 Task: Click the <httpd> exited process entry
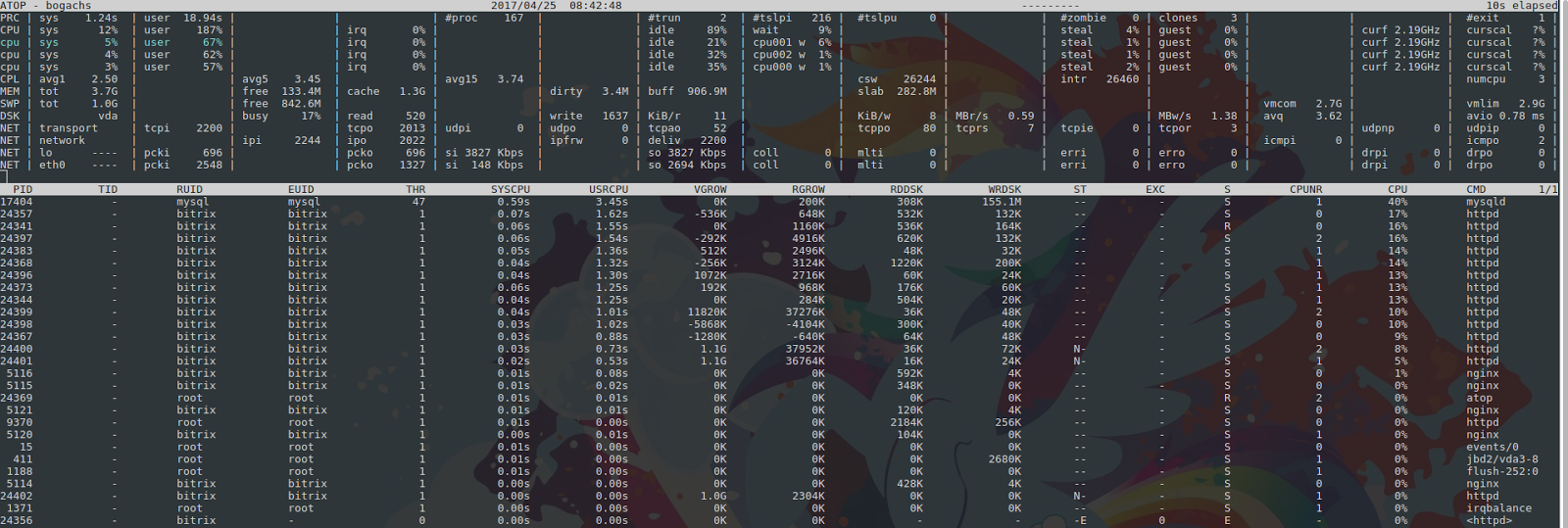pos(1489,520)
